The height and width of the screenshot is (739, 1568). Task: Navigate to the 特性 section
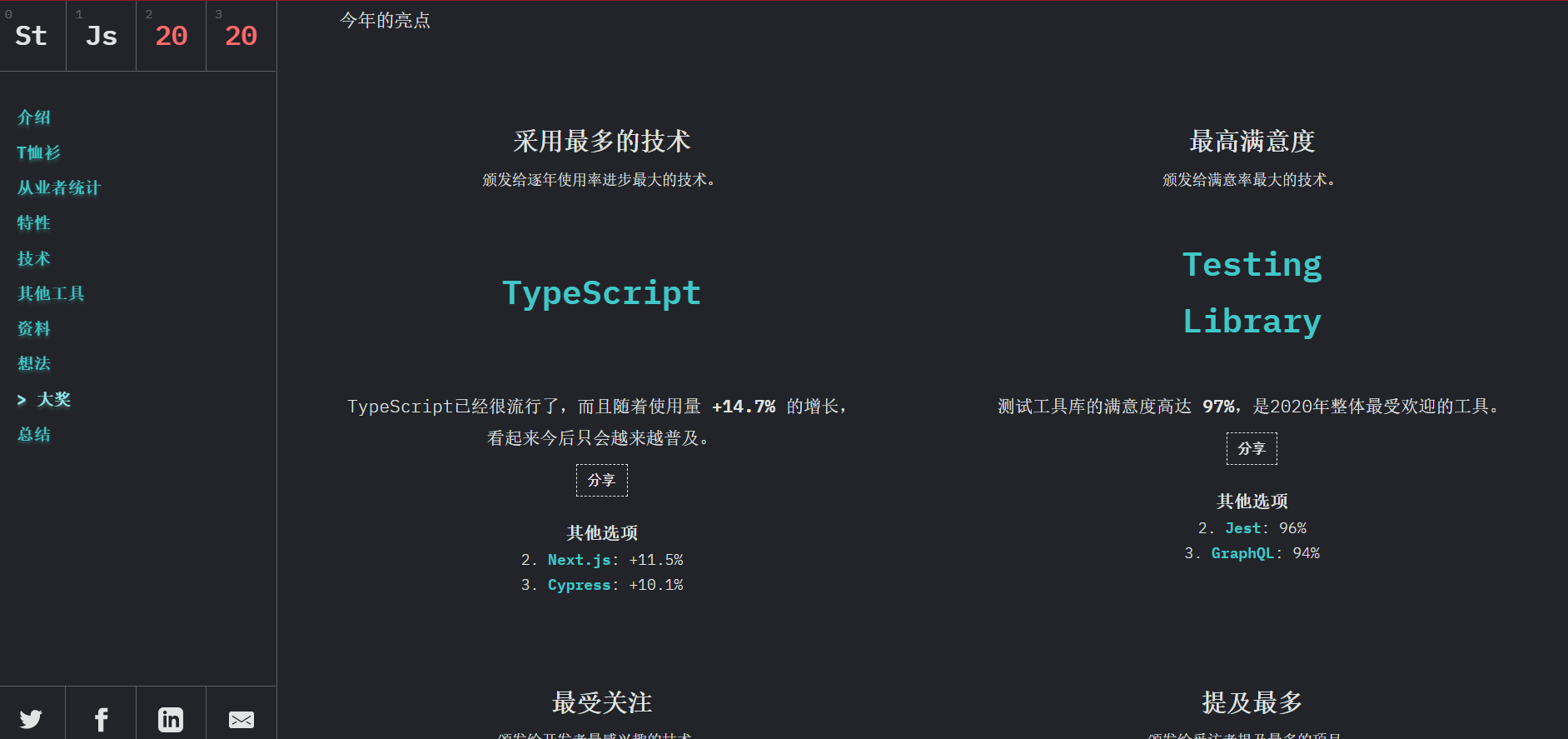[x=34, y=222]
